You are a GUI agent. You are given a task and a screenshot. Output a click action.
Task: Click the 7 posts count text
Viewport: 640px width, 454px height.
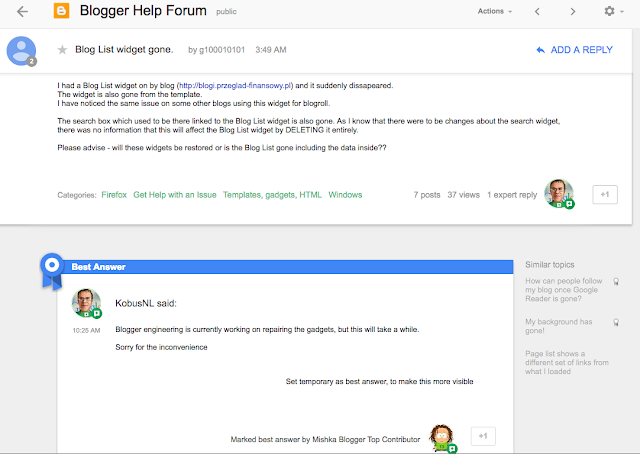coord(427,195)
